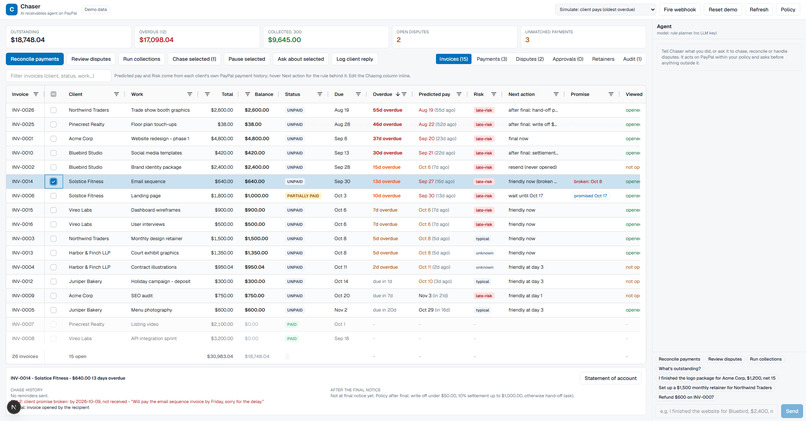Click the Harbor & Finch LLP Contract illustrations row
806x421 pixels.
[323, 267]
